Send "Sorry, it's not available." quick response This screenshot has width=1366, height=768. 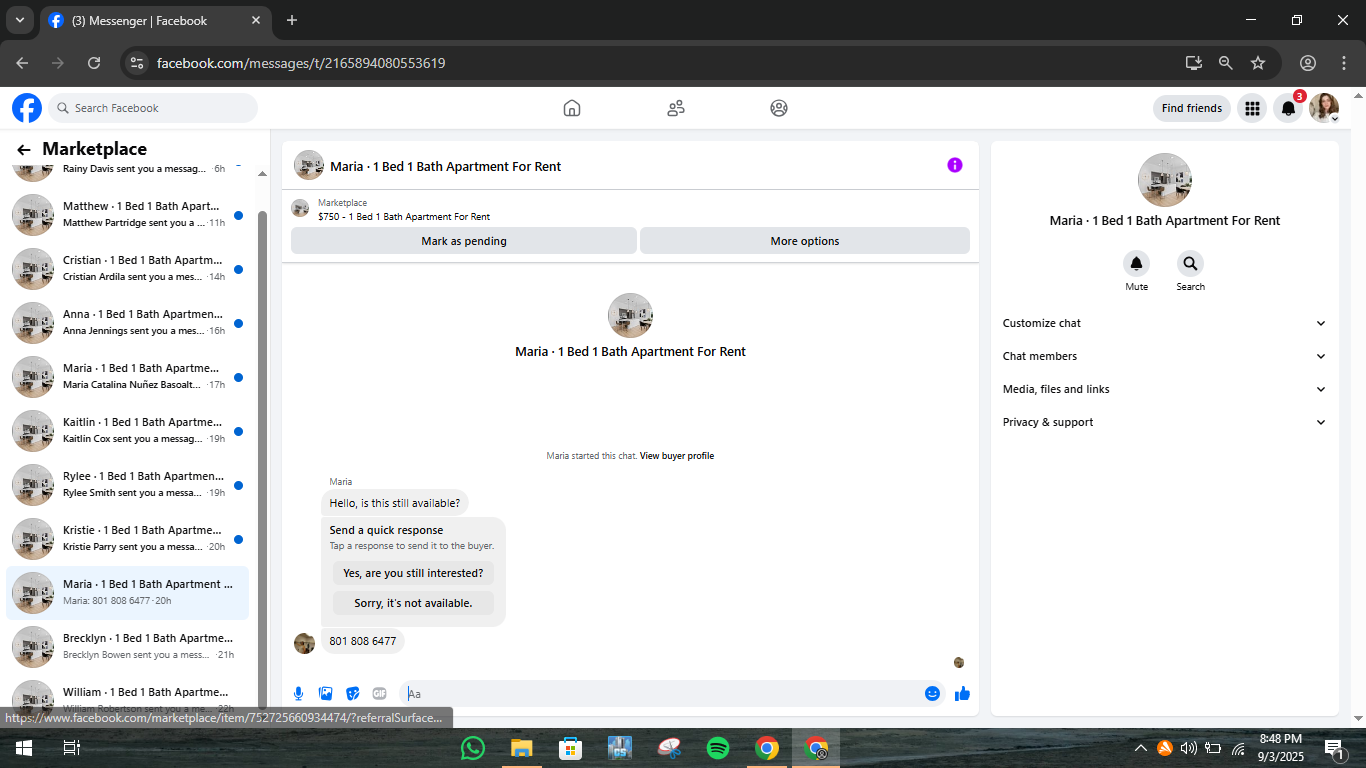pos(413,603)
